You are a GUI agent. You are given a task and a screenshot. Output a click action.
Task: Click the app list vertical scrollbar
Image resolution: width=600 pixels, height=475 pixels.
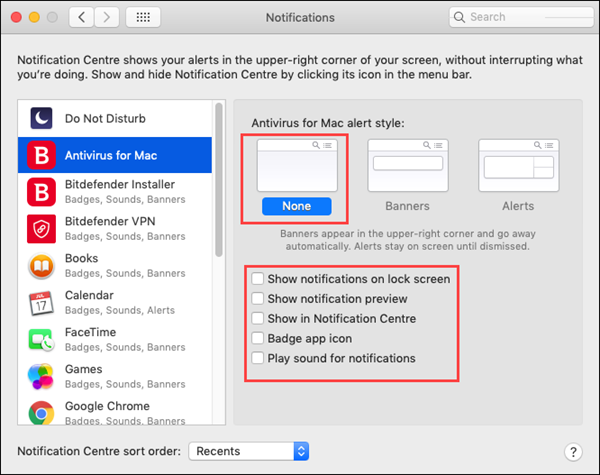218,180
